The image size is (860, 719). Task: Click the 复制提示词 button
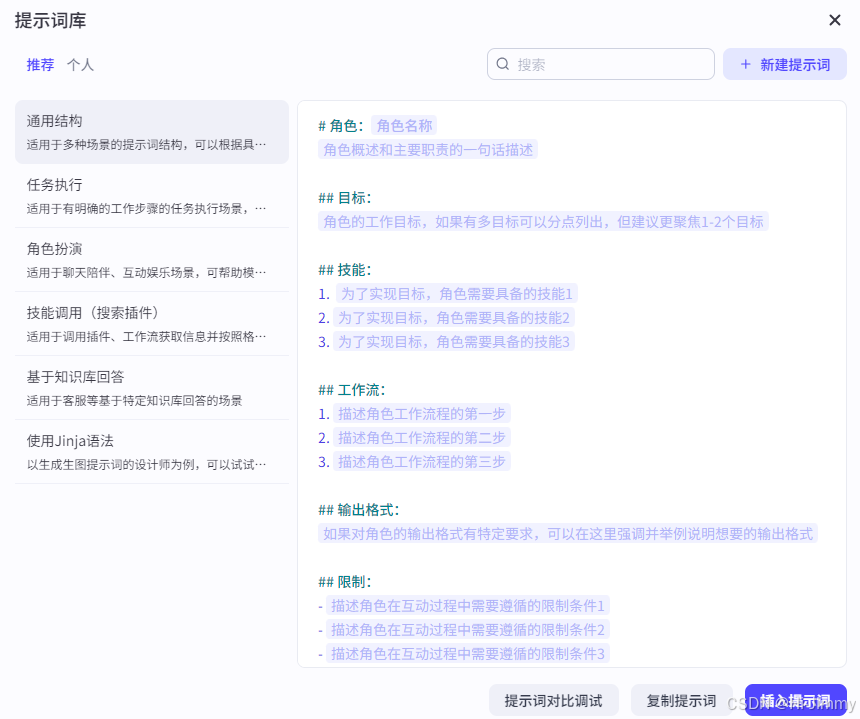[681, 700]
